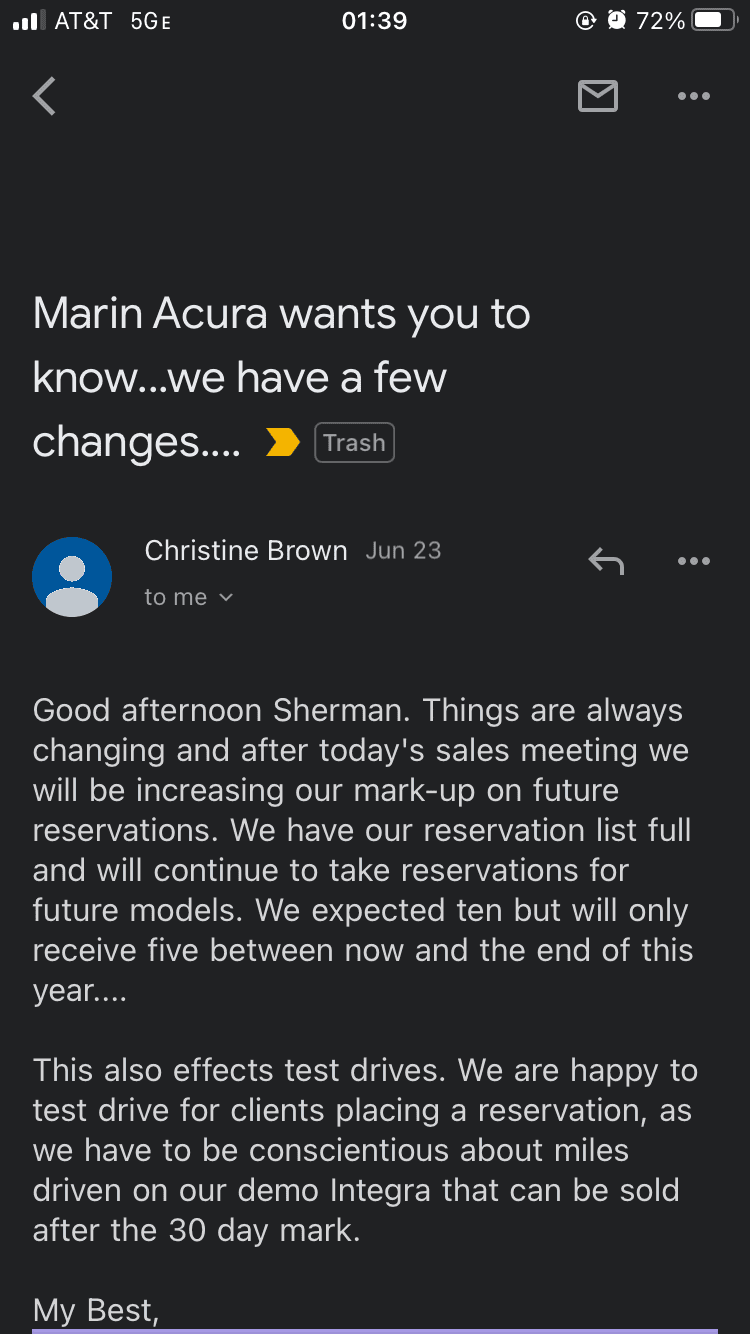Tap the "My Best," closing line

click(x=96, y=1309)
